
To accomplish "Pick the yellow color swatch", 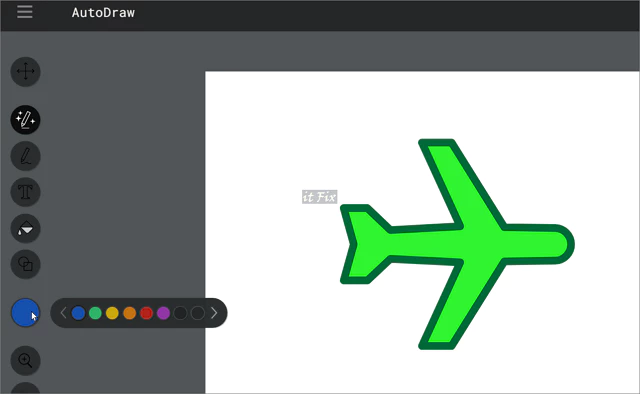I will 112,313.
